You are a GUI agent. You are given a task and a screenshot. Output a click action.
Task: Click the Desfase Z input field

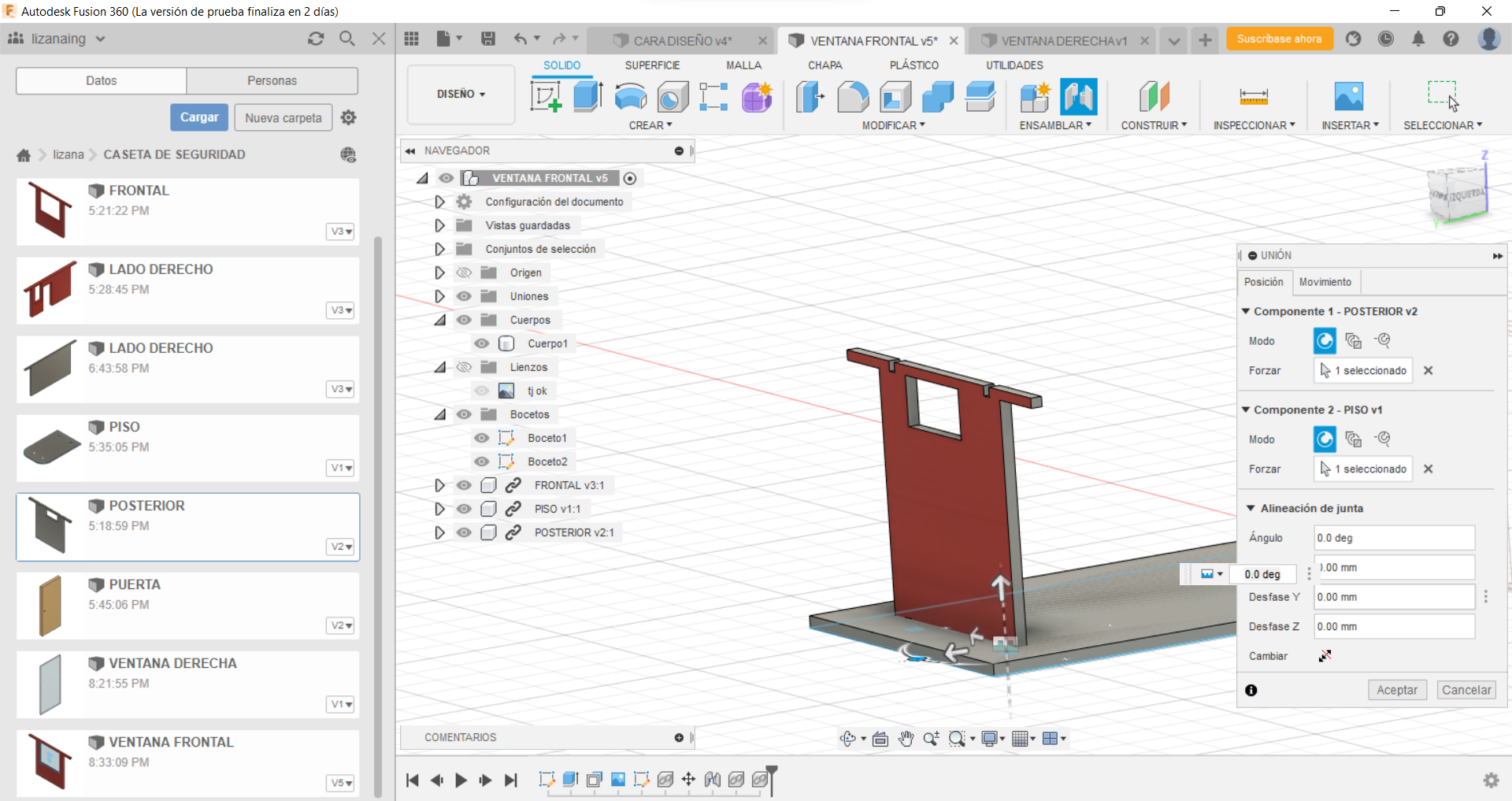1394,626
